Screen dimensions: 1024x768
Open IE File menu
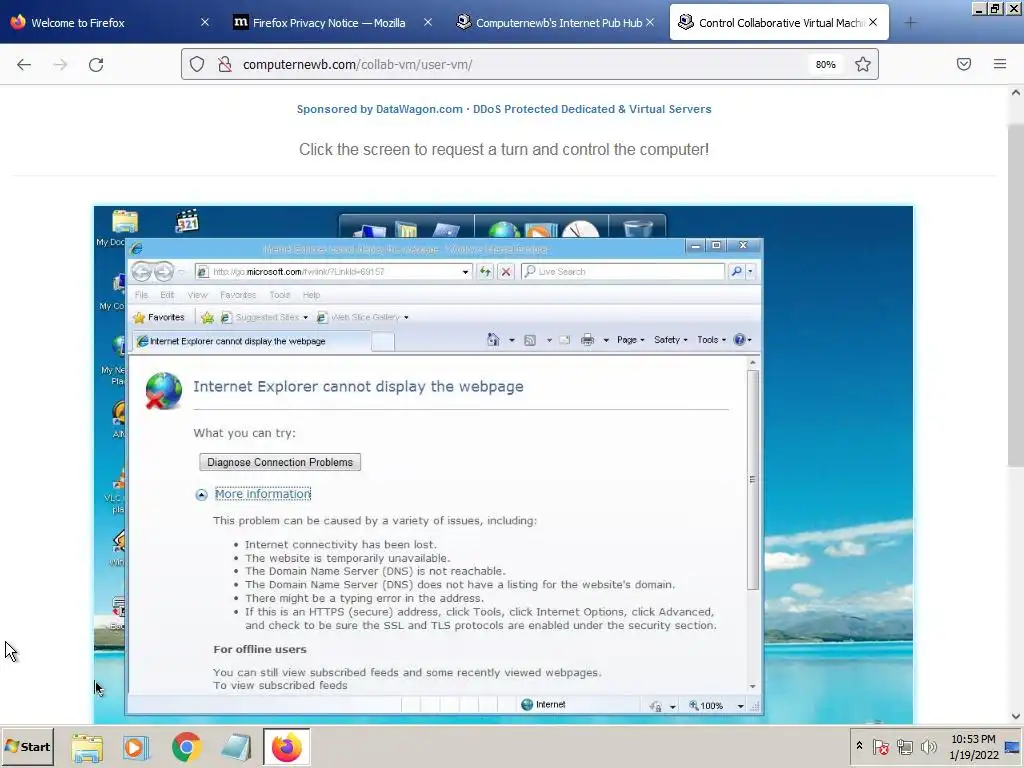pos(141,295)
